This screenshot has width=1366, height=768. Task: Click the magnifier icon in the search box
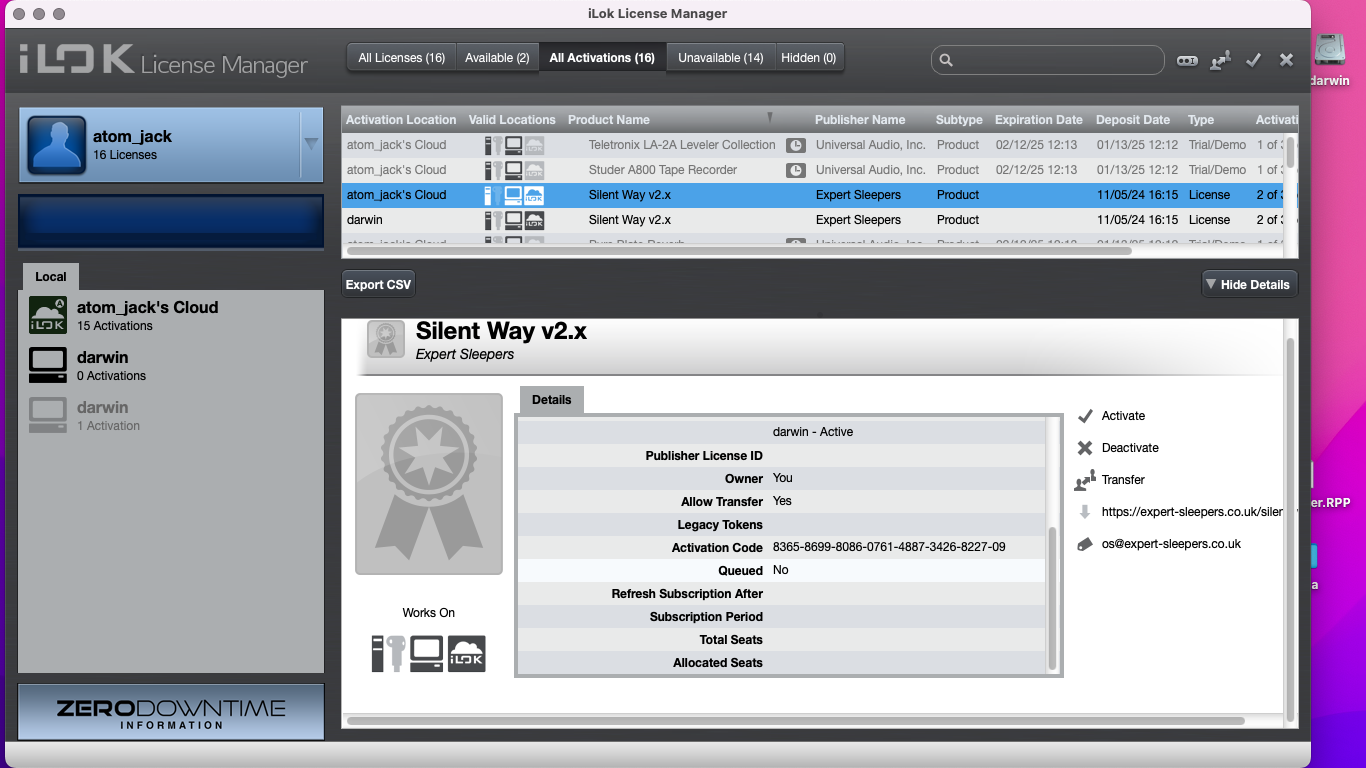click(x=946, y=60)
